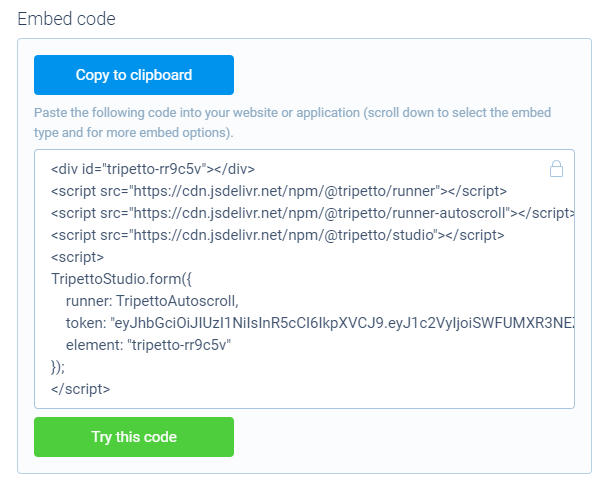
Task: Click the closing /script tag line
Action: 80,389
